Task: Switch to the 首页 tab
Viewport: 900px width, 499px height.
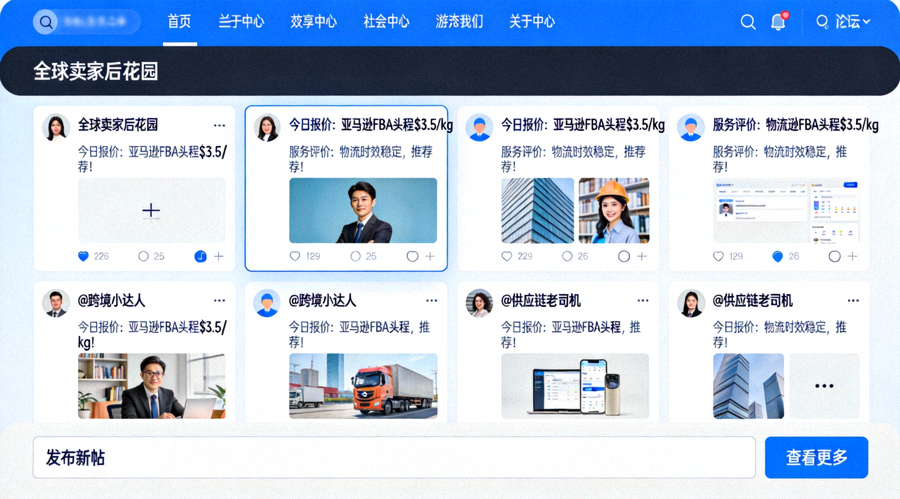Action: (179, 22)
